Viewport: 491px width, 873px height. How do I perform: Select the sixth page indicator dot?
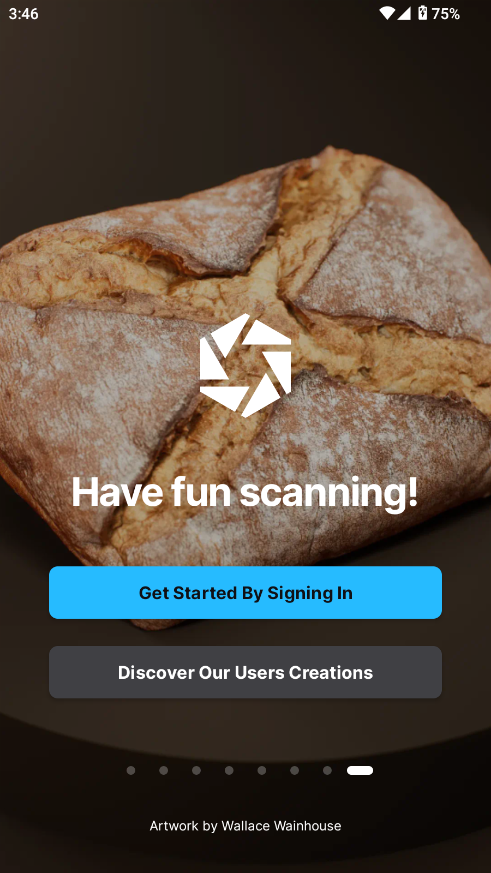294,771
